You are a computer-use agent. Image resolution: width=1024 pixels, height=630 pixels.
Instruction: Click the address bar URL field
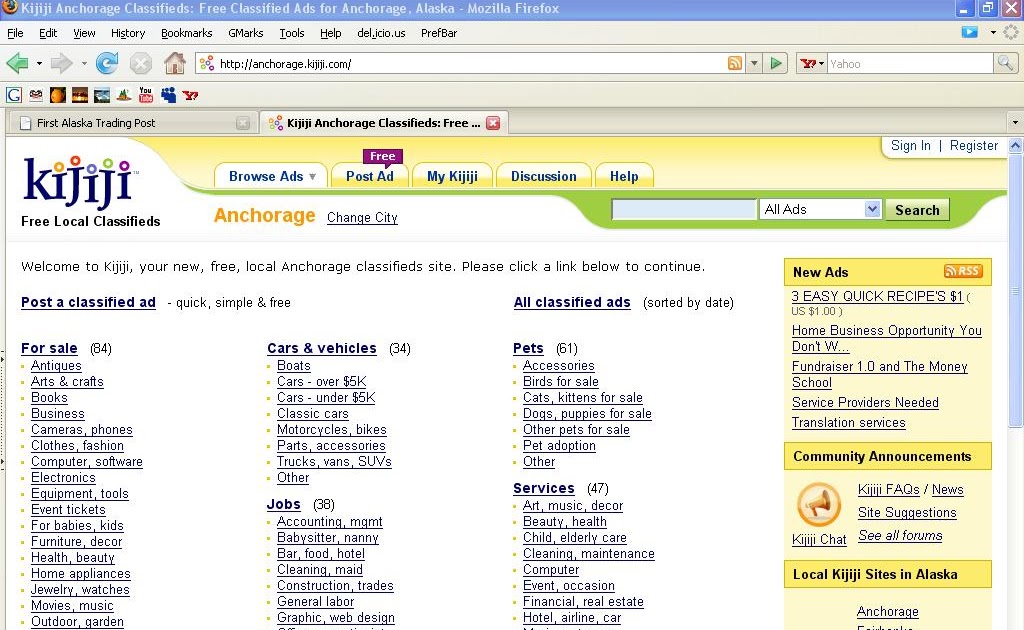(470, 63)
